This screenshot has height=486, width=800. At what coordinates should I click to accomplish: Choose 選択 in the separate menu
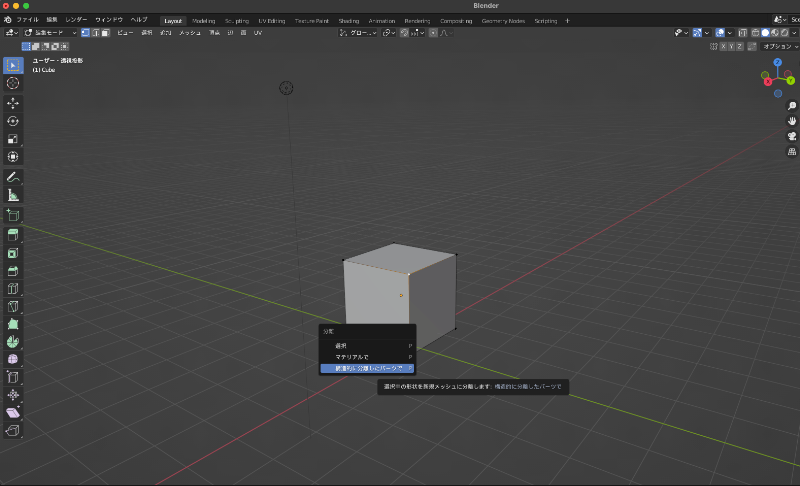[367, 346]
